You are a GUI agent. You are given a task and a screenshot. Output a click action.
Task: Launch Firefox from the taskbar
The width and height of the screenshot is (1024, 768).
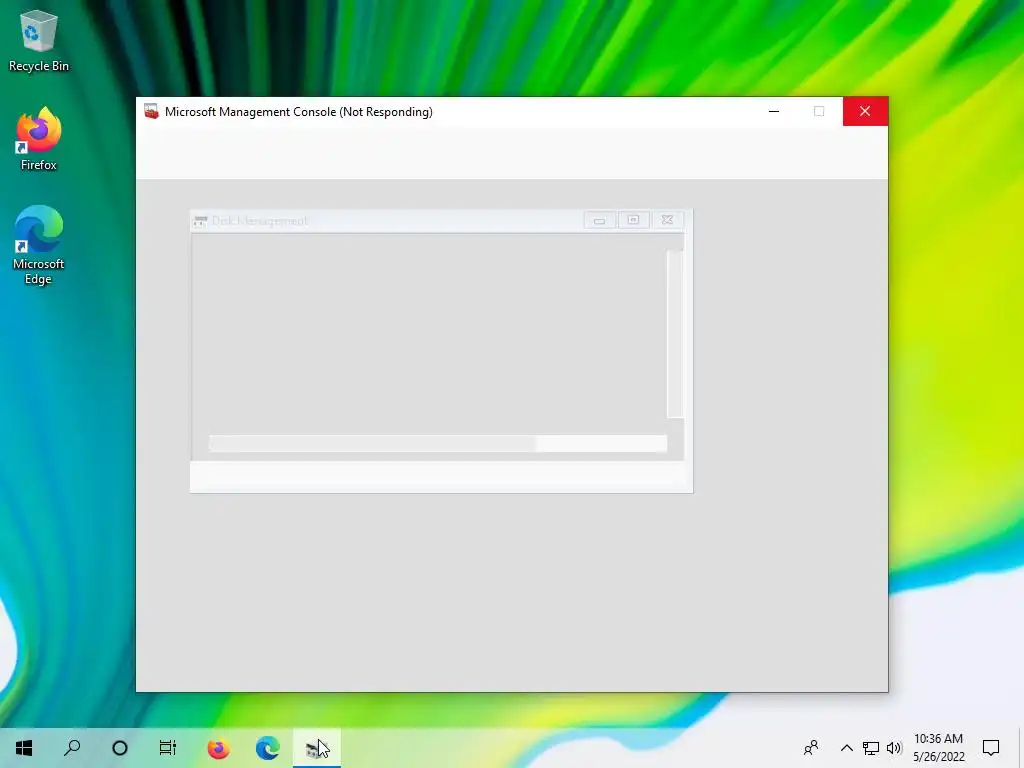coord(218,748)
